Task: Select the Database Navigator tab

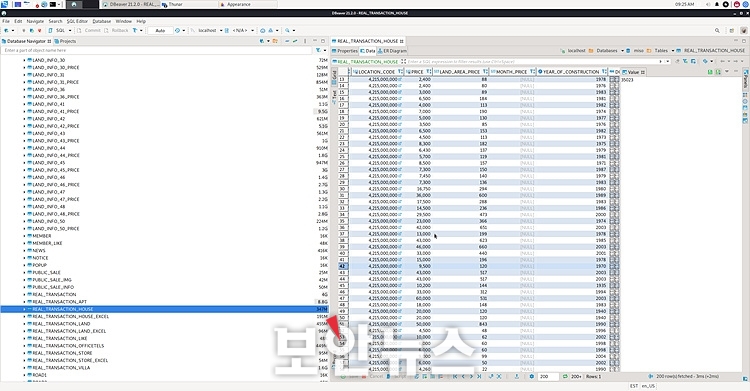Action: [25, 41]
